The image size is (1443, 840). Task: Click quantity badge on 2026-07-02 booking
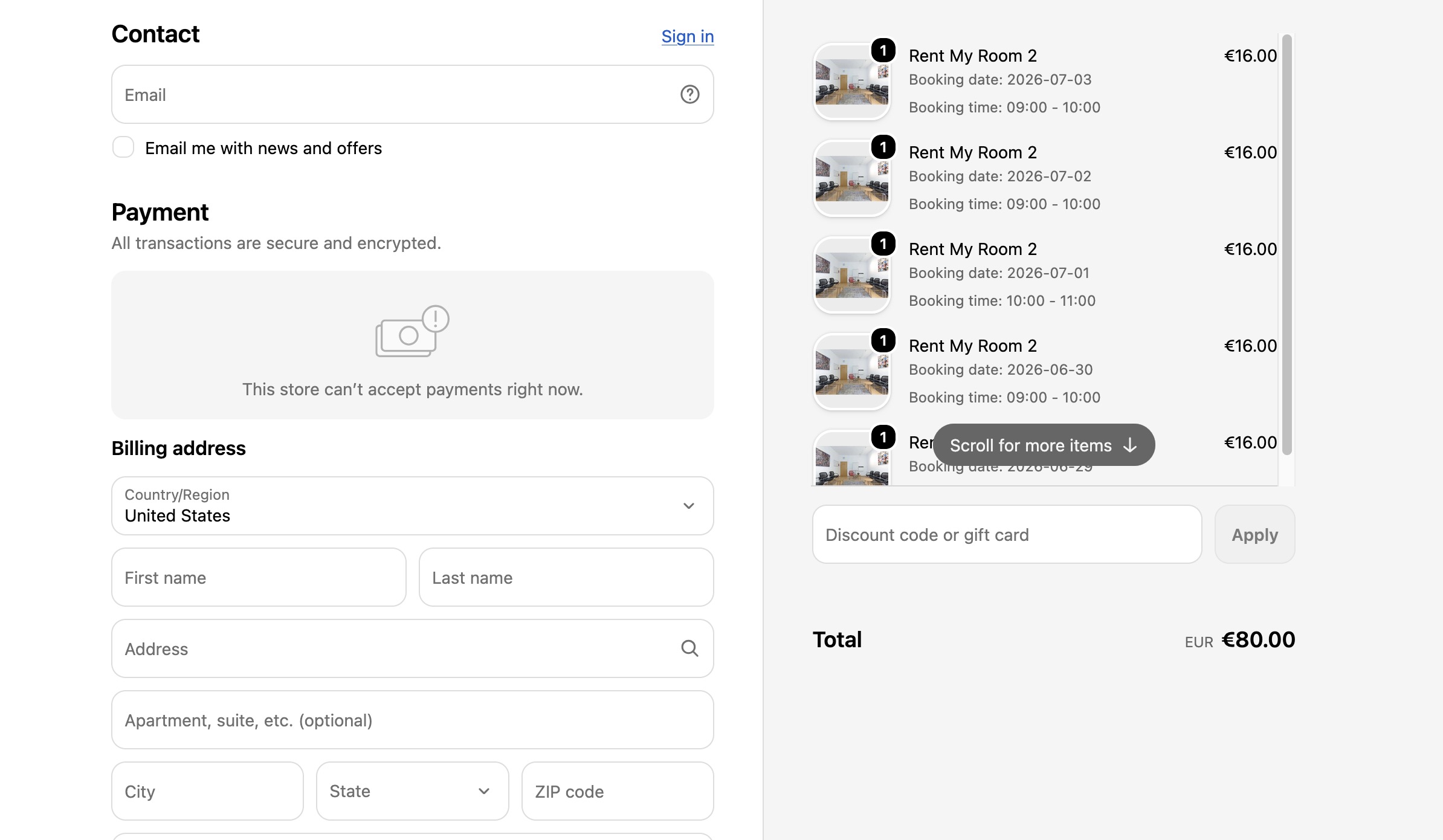[x=883, y=147]
